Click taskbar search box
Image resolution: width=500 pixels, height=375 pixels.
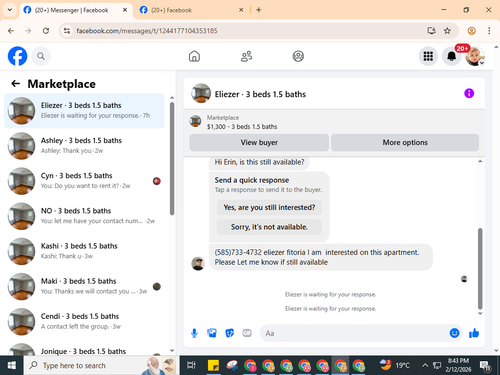coord(100,366)
